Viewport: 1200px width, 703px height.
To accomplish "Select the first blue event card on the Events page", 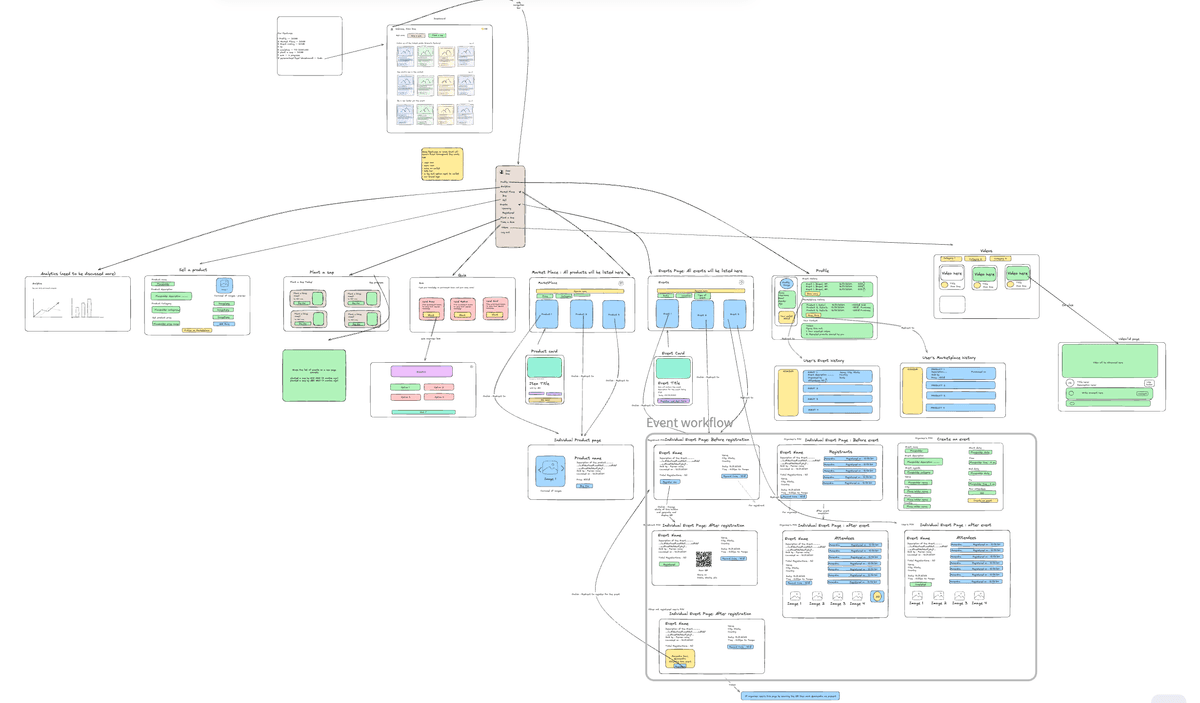I will click(668, 314).
